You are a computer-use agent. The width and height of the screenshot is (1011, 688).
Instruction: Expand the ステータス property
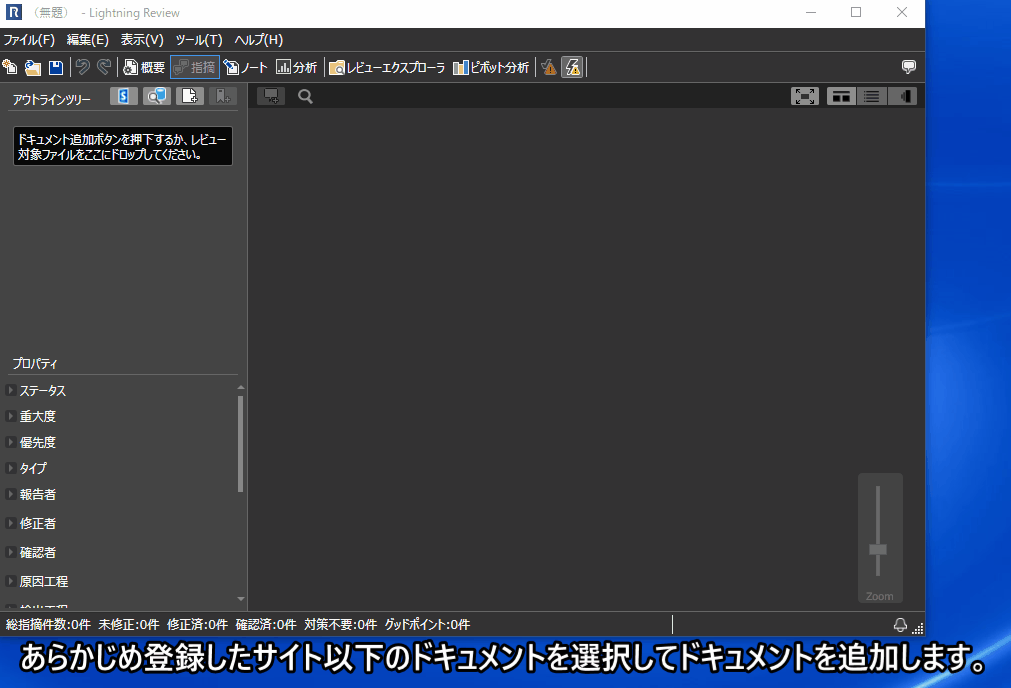click(10, 390)
